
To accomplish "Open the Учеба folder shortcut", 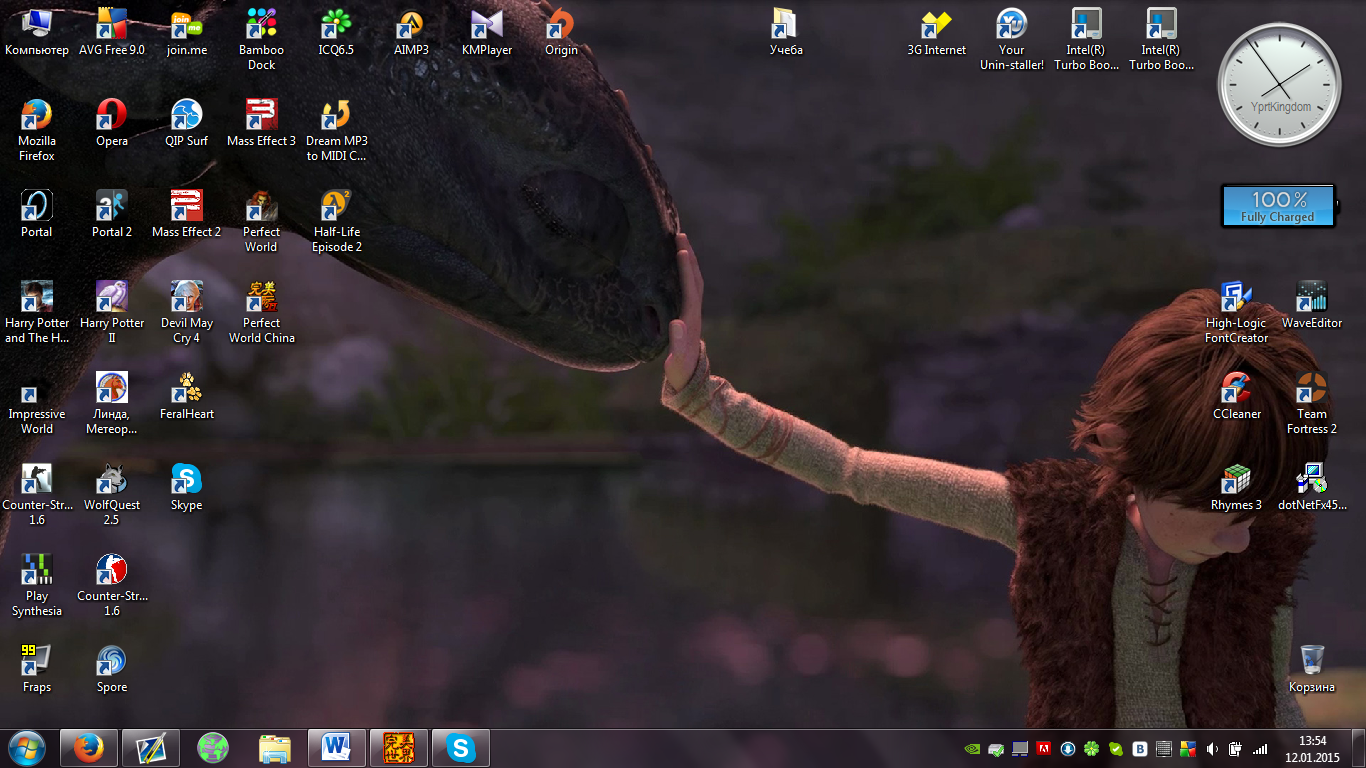I will (x=786, y=32).
